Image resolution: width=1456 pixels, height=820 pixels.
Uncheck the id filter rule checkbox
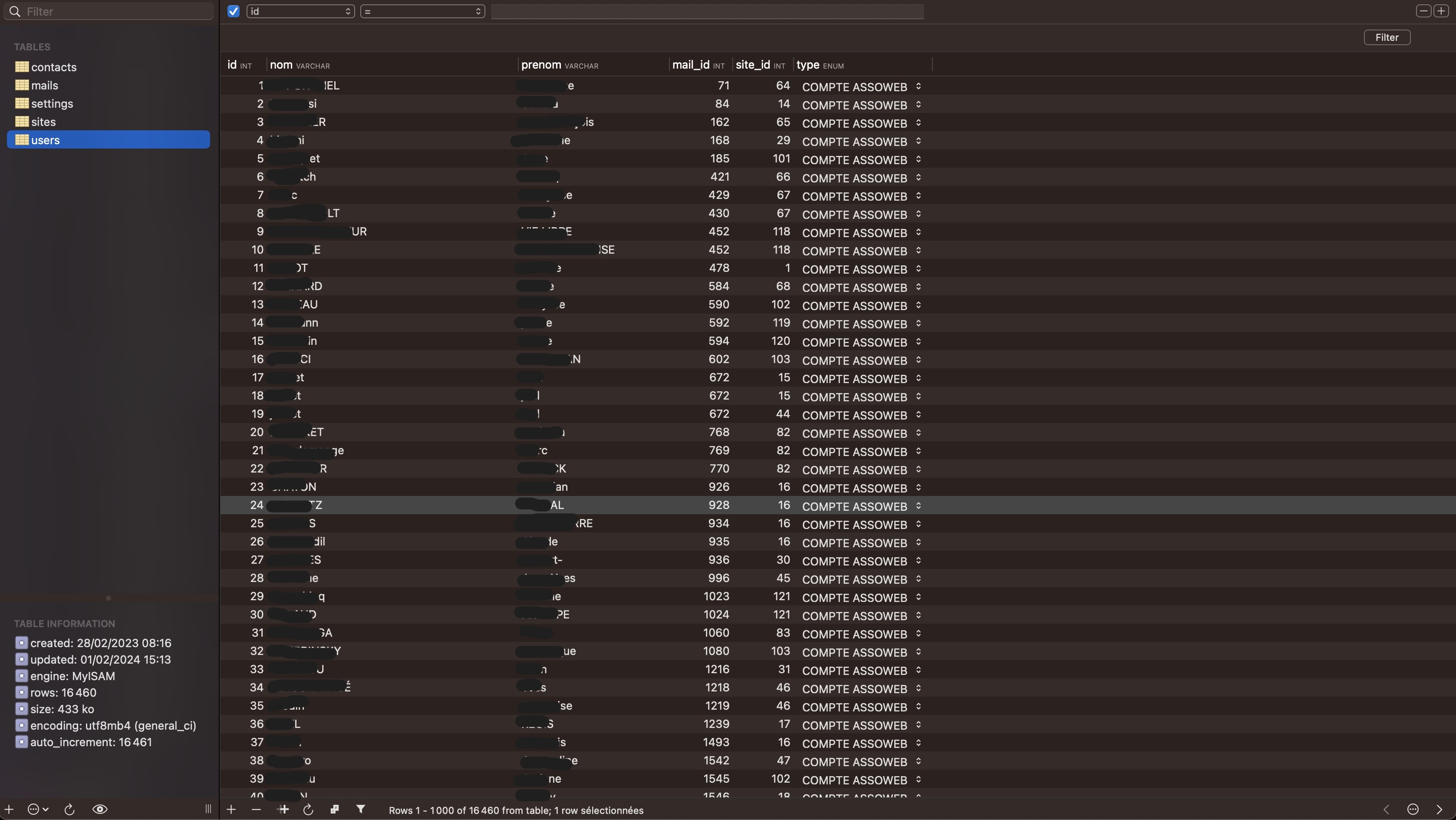(234, 11)
